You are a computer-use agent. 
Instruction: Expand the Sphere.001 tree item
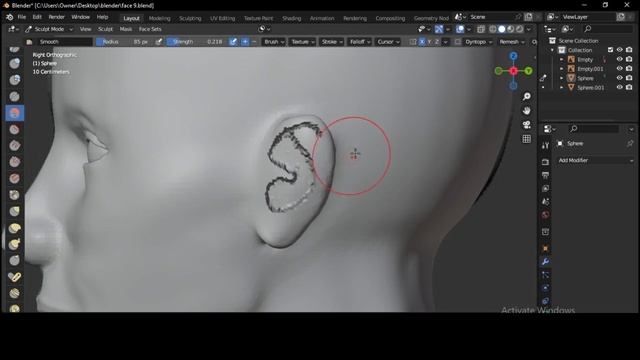pos(562,87)
